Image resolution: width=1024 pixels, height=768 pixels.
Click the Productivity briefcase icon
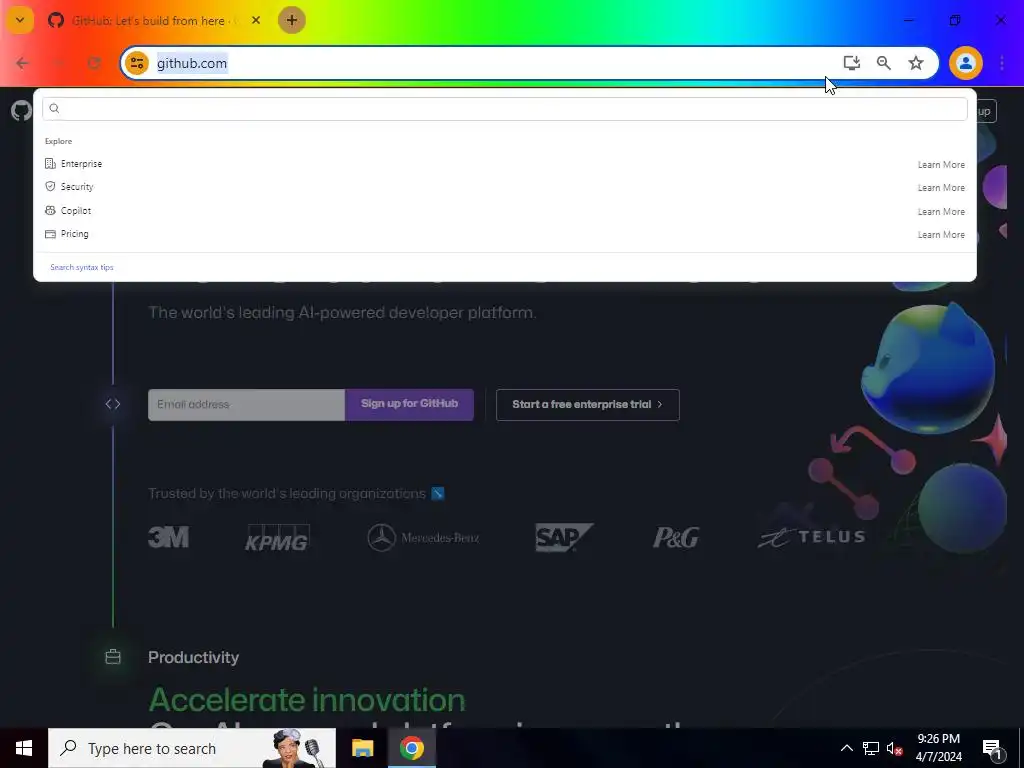coord(113,657)
